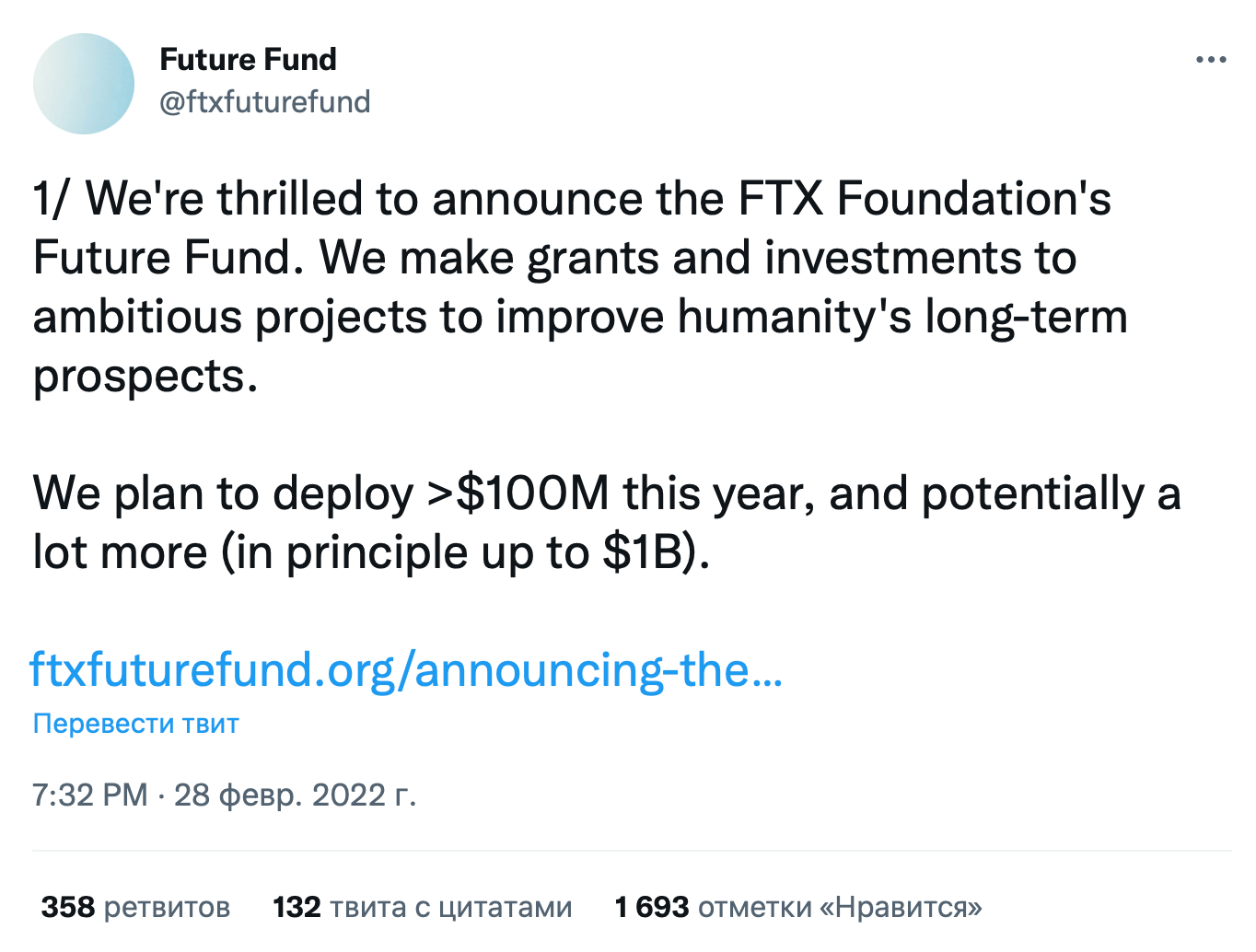Click "FTX Foundation's" in the tweet text
The image size is (1256, 952).
coord(925,199)
